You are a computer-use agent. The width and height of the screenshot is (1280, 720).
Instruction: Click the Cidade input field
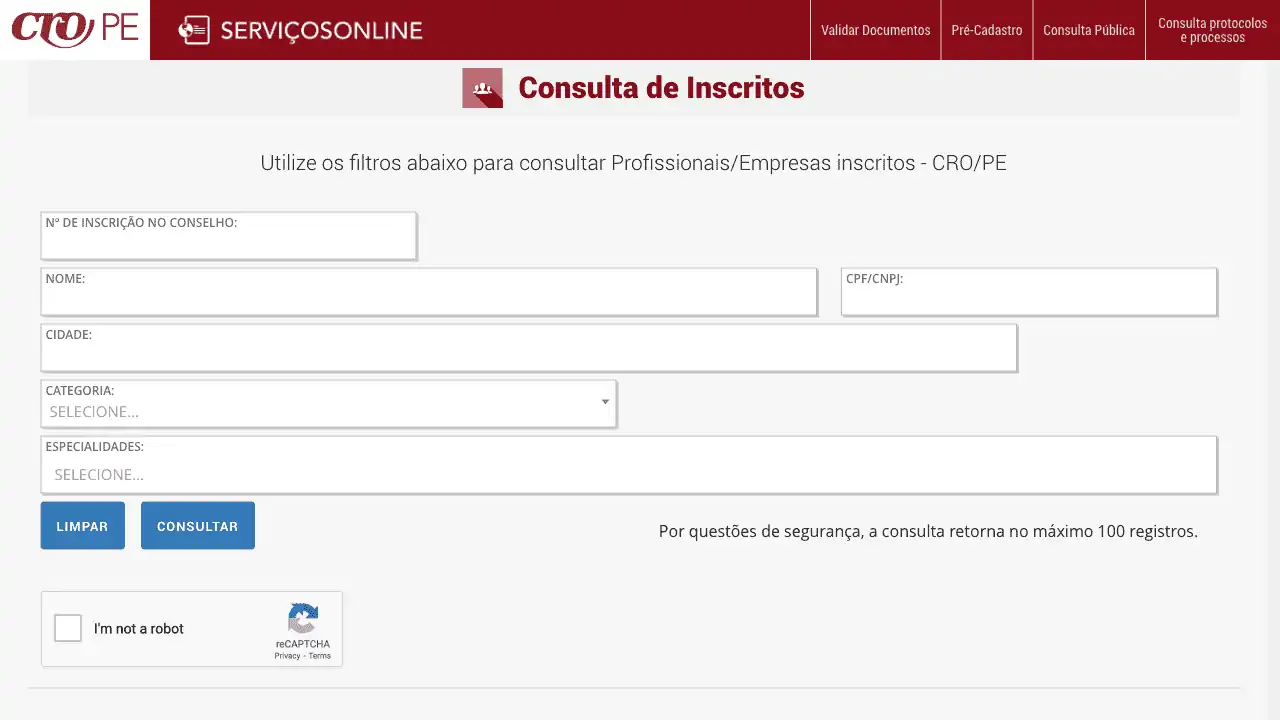(x=528, y=355)
